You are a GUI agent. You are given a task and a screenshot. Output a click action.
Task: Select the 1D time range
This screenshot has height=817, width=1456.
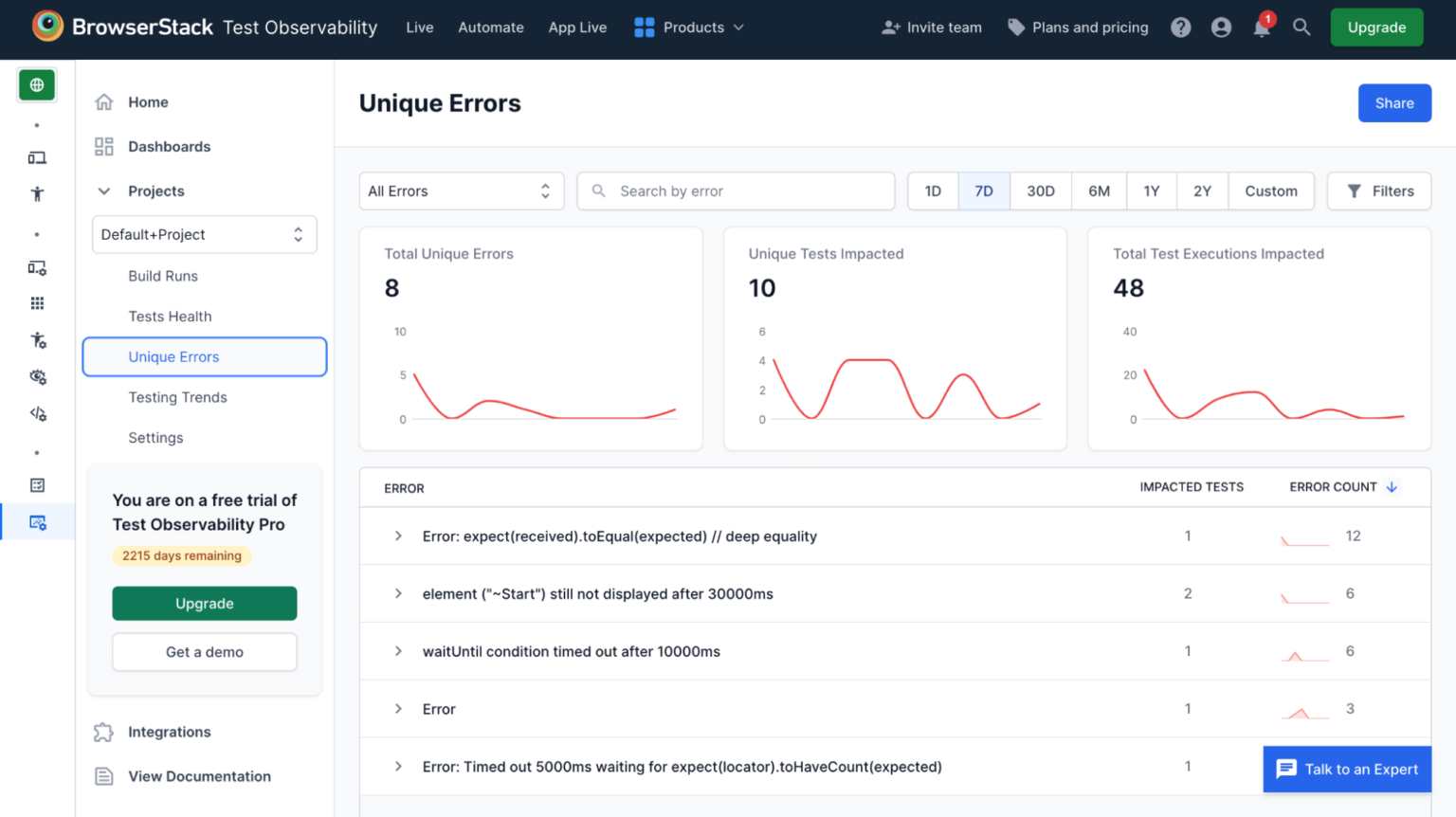[933, 191]
